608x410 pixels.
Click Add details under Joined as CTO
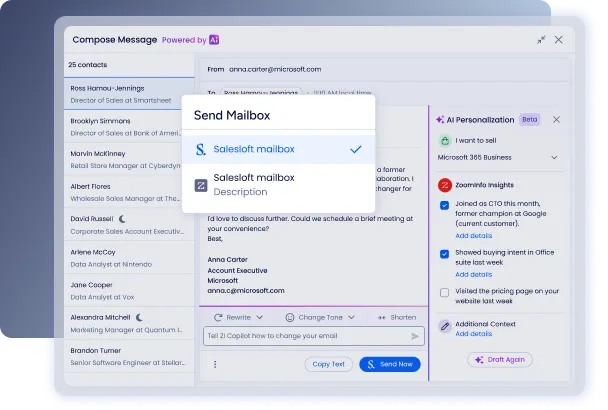click(x=473, y=236)
